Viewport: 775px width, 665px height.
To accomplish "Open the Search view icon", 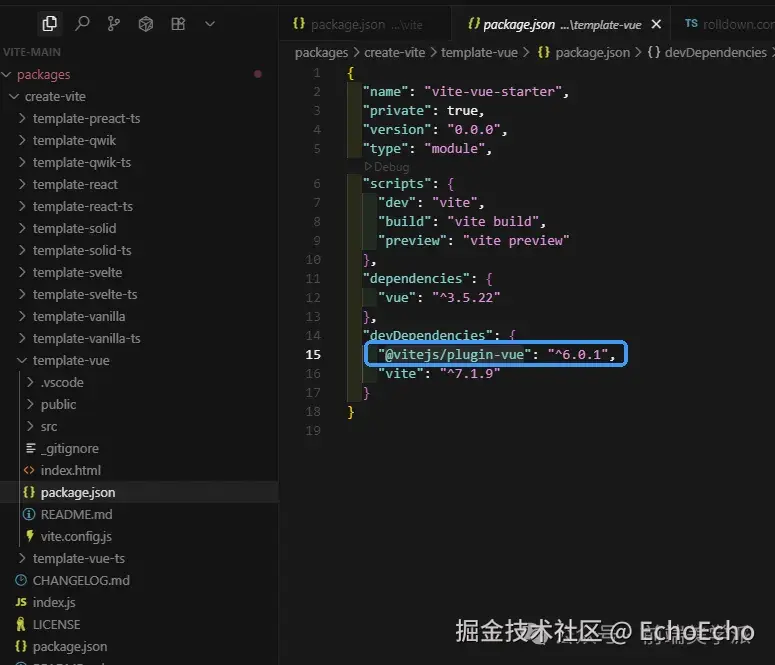I will click(82, 23).
